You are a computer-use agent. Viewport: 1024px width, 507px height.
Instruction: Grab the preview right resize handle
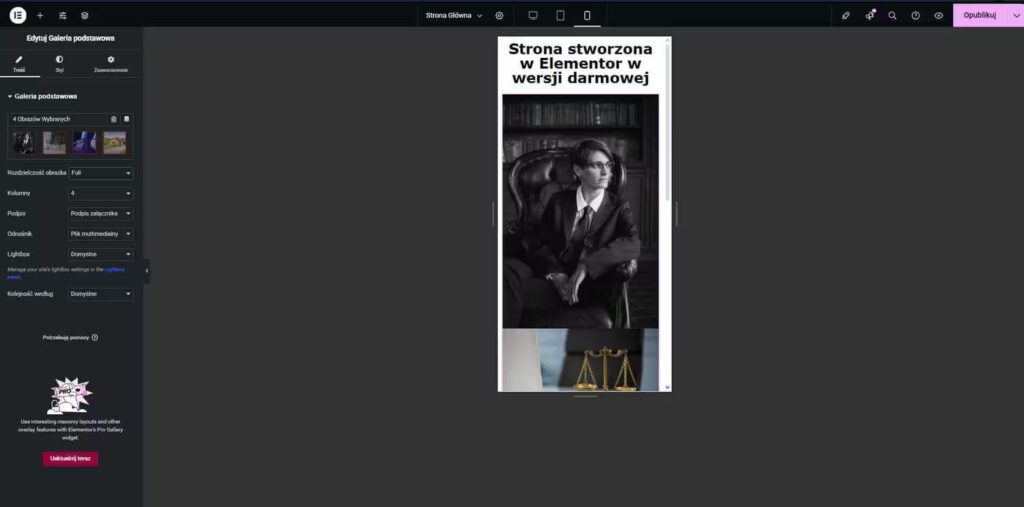(677, 214)
